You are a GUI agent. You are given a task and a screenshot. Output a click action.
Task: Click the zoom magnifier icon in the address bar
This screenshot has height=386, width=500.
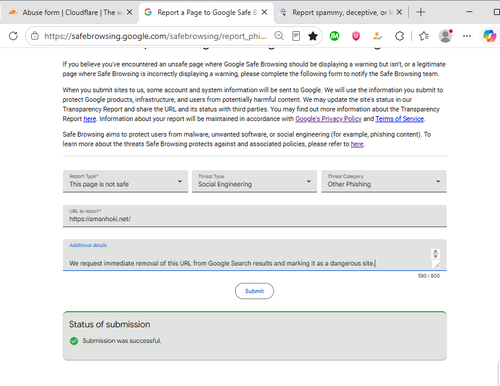(279, 36)
